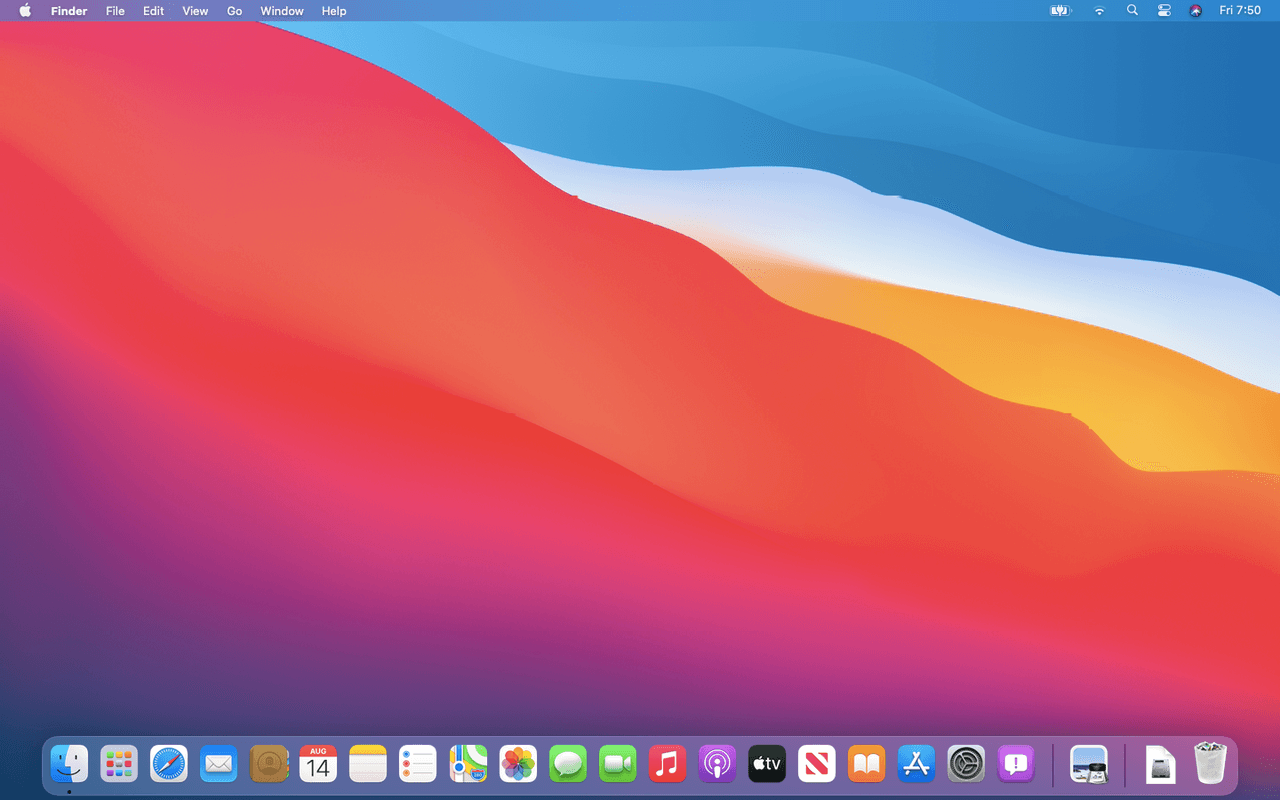Open the Edit menu
The width and height of the screenshot is (1280, 800).
[153, 11]
